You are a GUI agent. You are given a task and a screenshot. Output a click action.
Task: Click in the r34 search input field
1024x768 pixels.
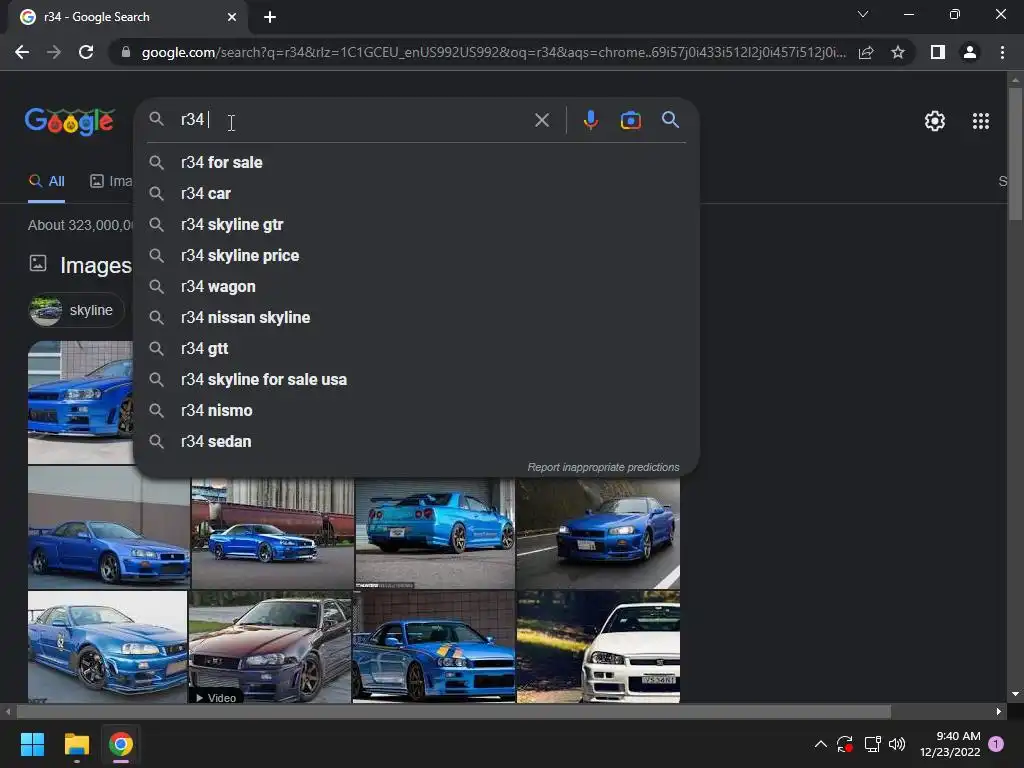pyautogui.click(x=353, y=120)
